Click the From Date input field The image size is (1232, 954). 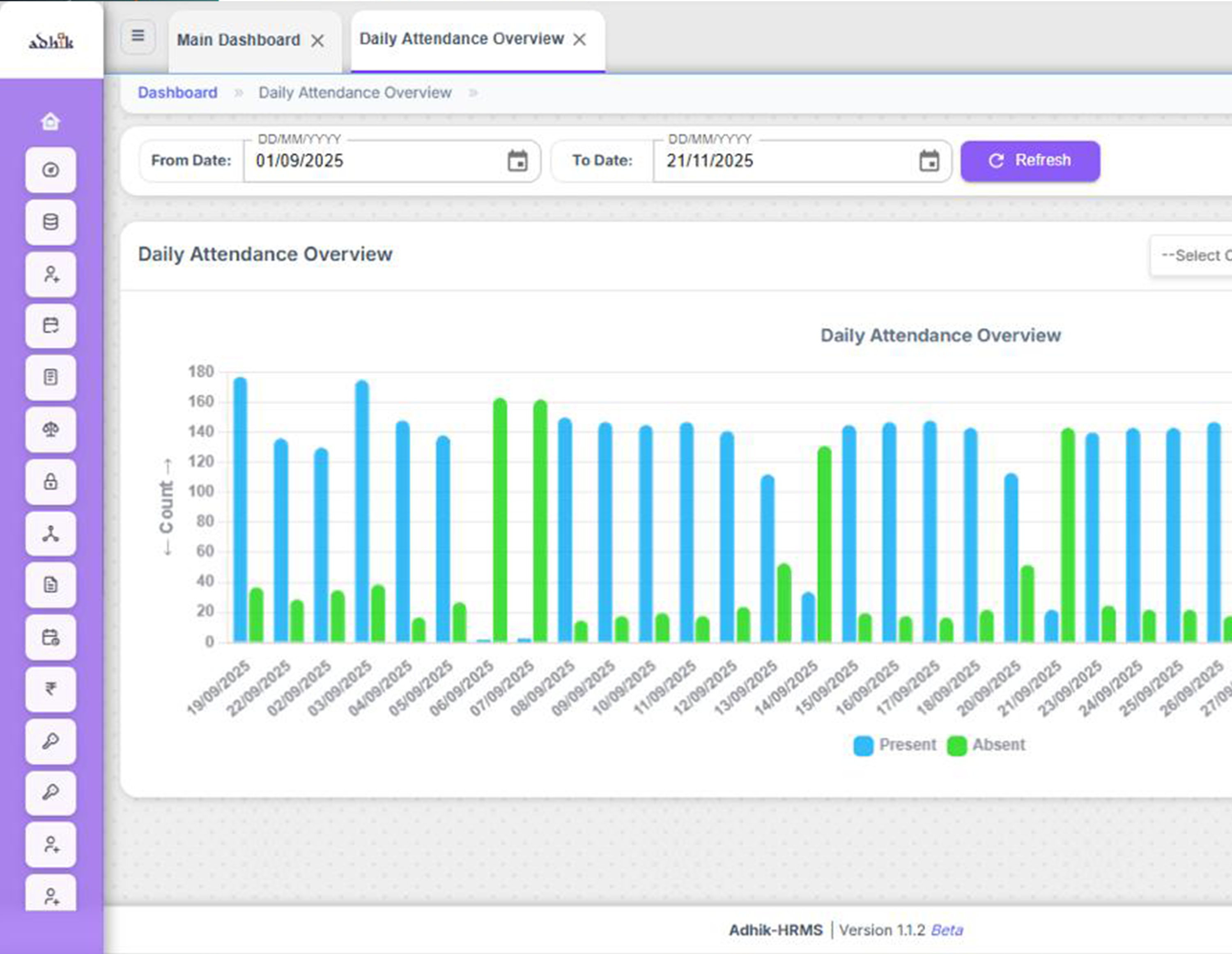click(372, 161)
